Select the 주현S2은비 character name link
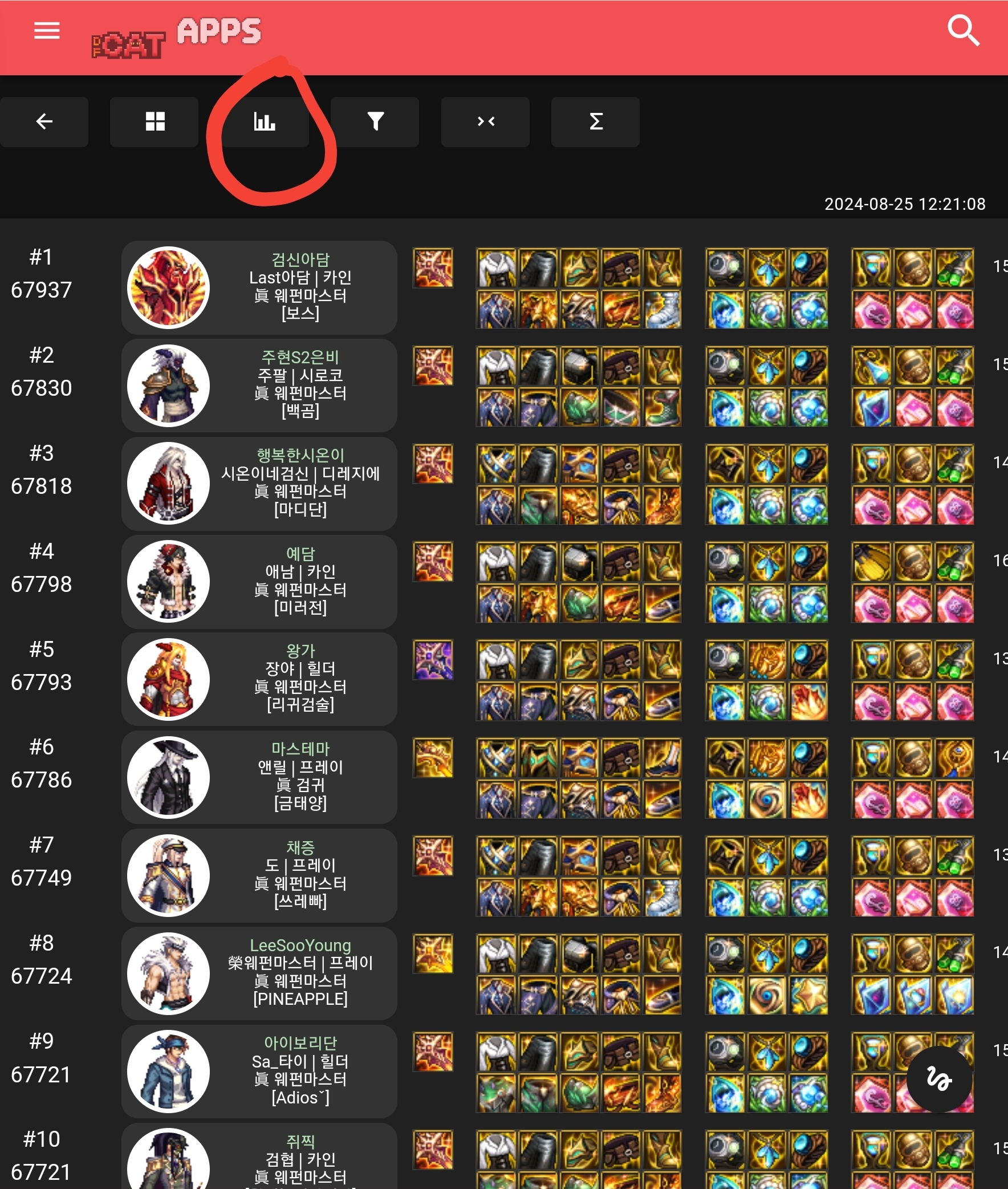 click(300, 358)
